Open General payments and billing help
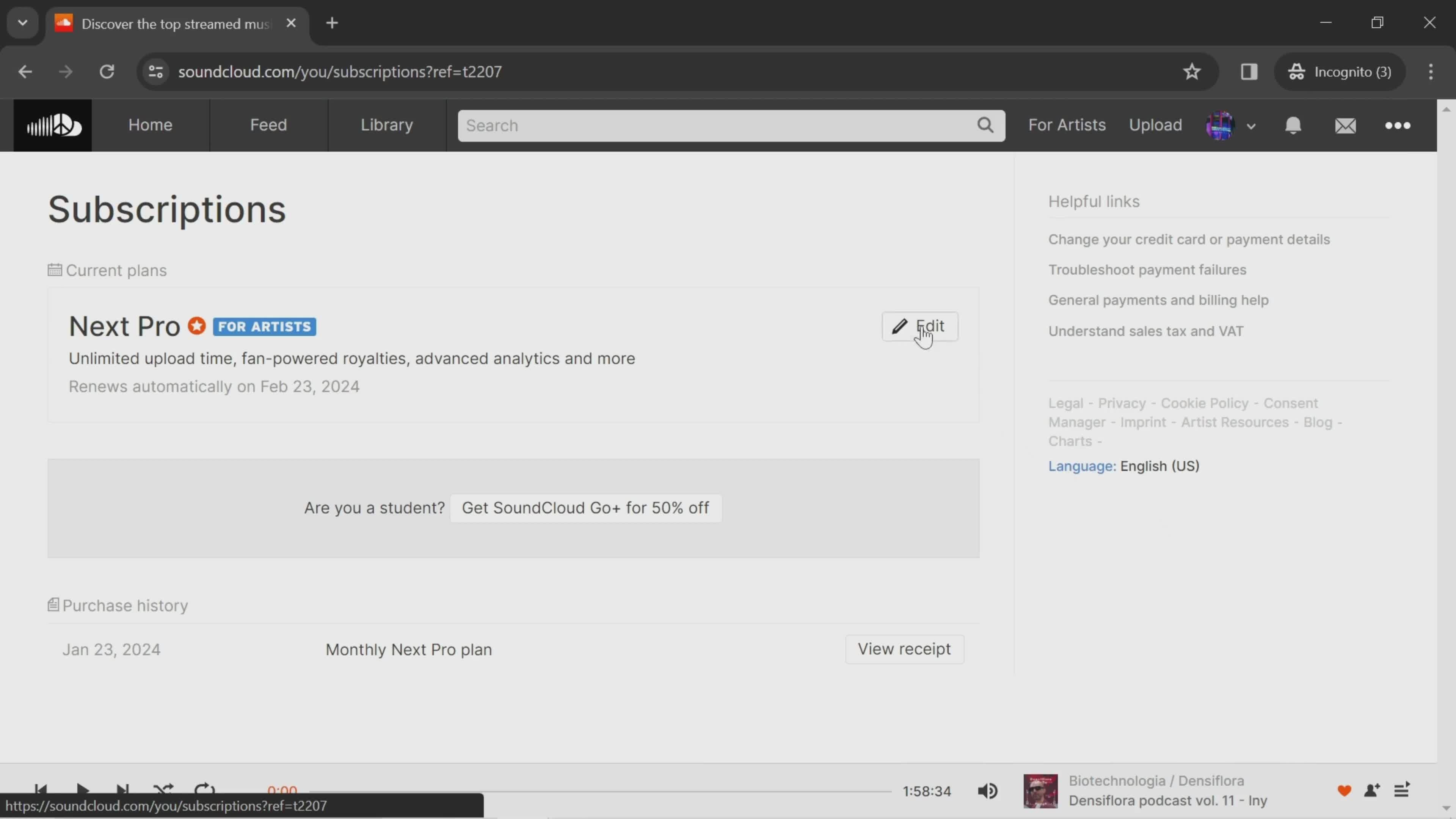 [x=1158, y=300]
